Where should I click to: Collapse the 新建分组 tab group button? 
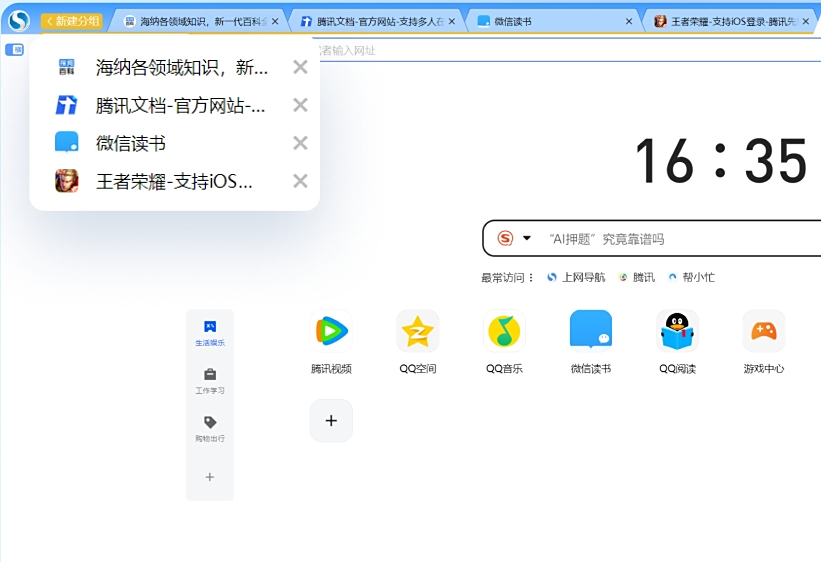tap(72, 21)
